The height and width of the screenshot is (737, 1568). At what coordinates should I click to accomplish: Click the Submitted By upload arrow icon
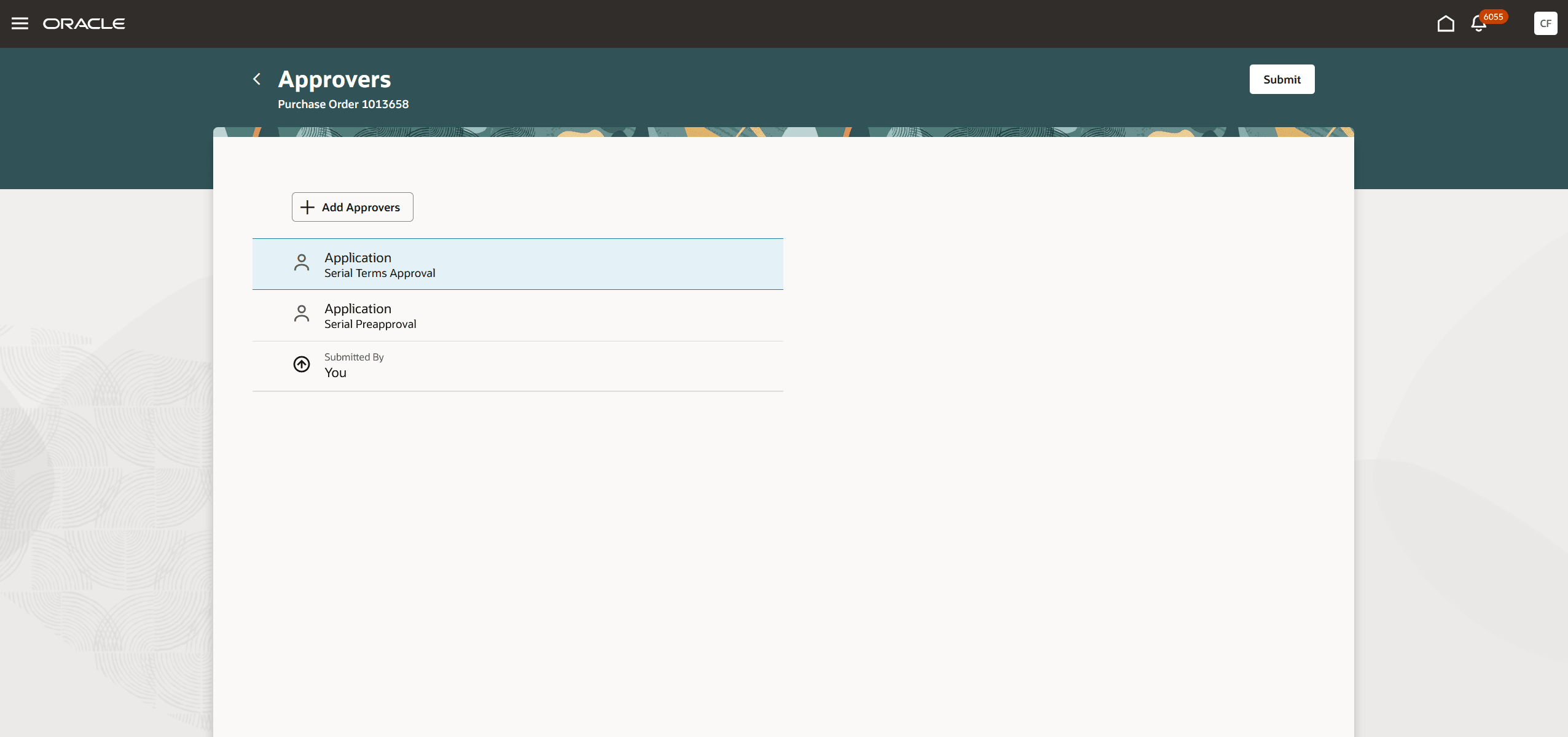[x=302, y=364]
